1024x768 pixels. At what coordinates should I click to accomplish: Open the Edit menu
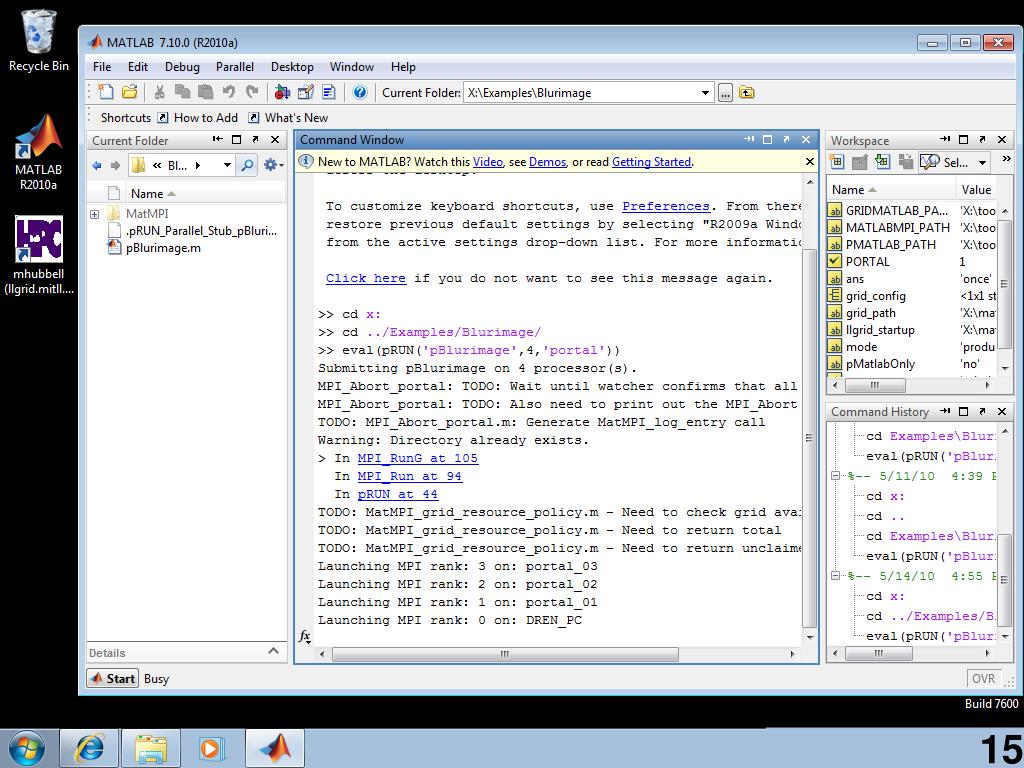pos(138,67)
